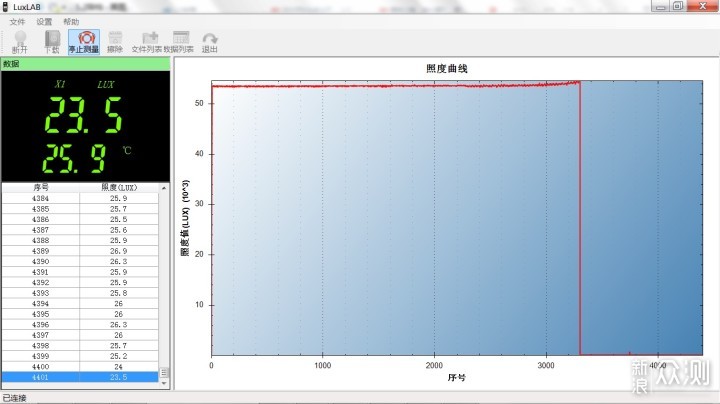Select table row 4389

coord(80,251)
